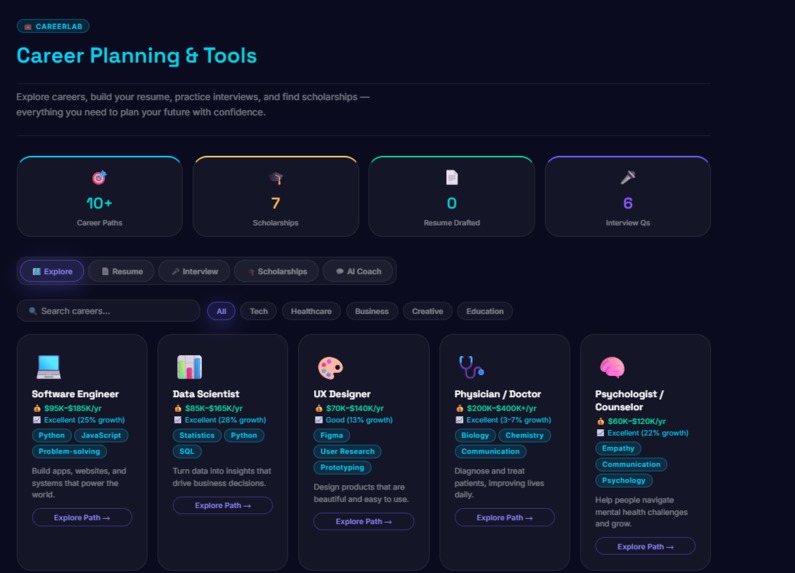Open the AI Coach tab

pos(358,271)
